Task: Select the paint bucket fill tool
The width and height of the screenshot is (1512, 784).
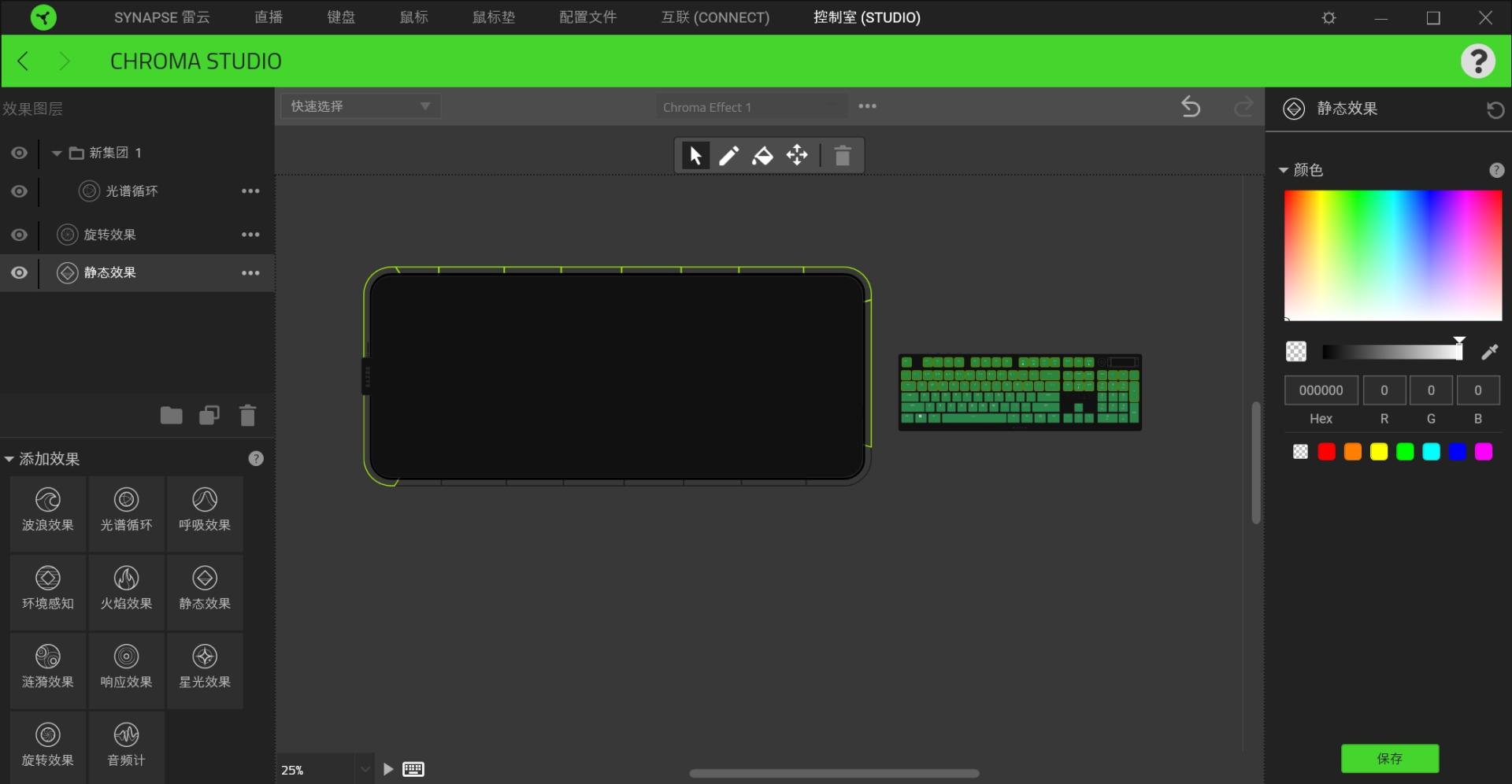Action: [x=762, y=156]
